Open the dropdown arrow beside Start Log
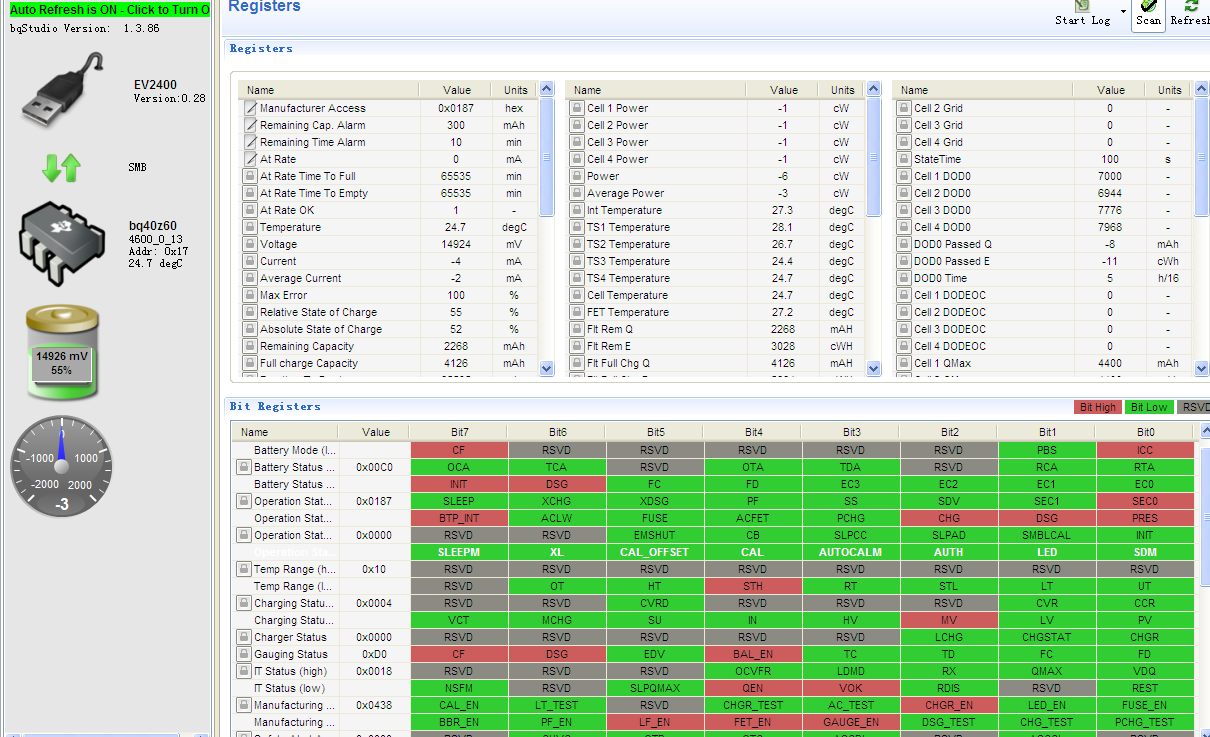Image resolution: width=1210 pixels, height=737 pixels. [1123, 12]
